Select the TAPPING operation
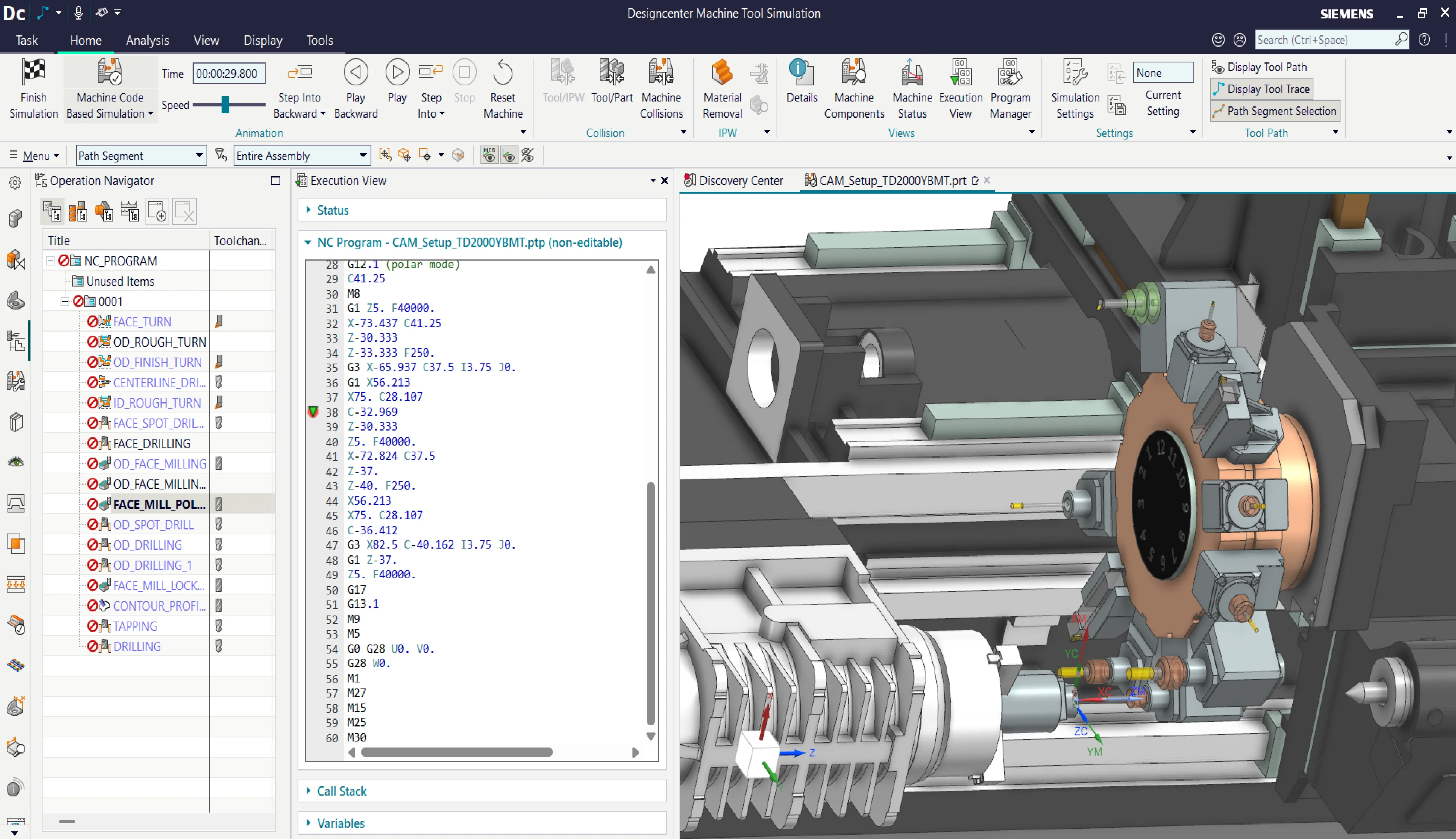This screenshot has height=840, width=1456. [x=134, y=626]
